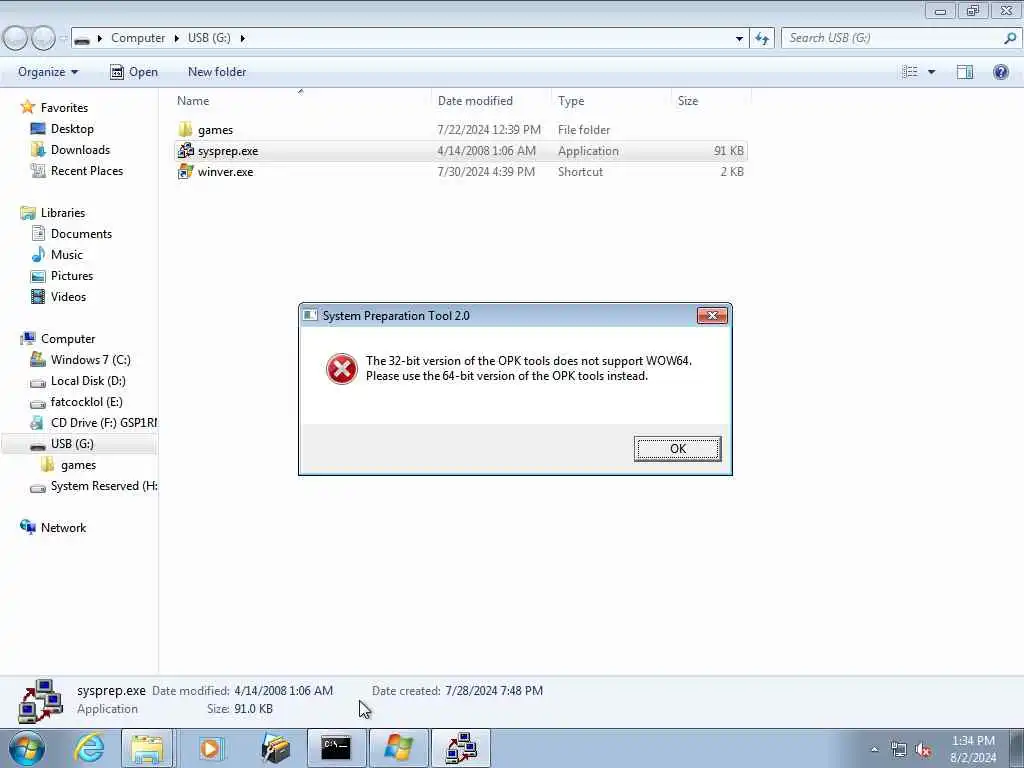Open the Videos library
The image size is (1024, 768).
[x=68, y=296]
